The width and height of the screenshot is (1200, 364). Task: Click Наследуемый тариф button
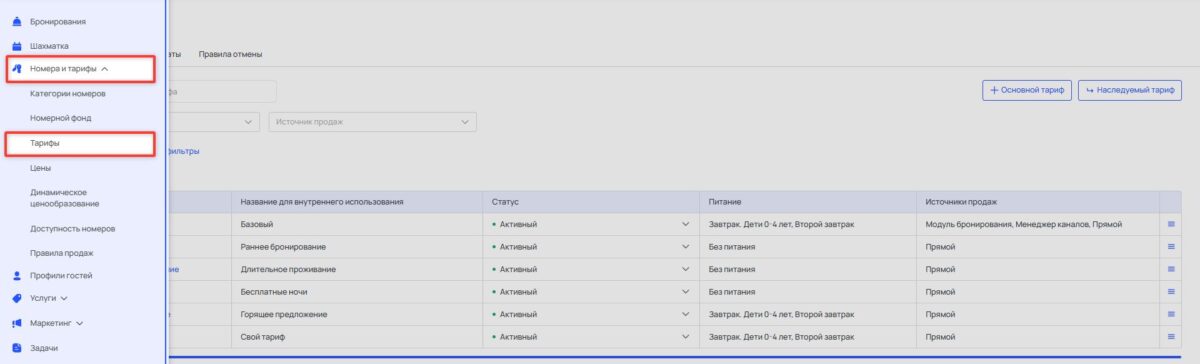tap(1129, 90)
